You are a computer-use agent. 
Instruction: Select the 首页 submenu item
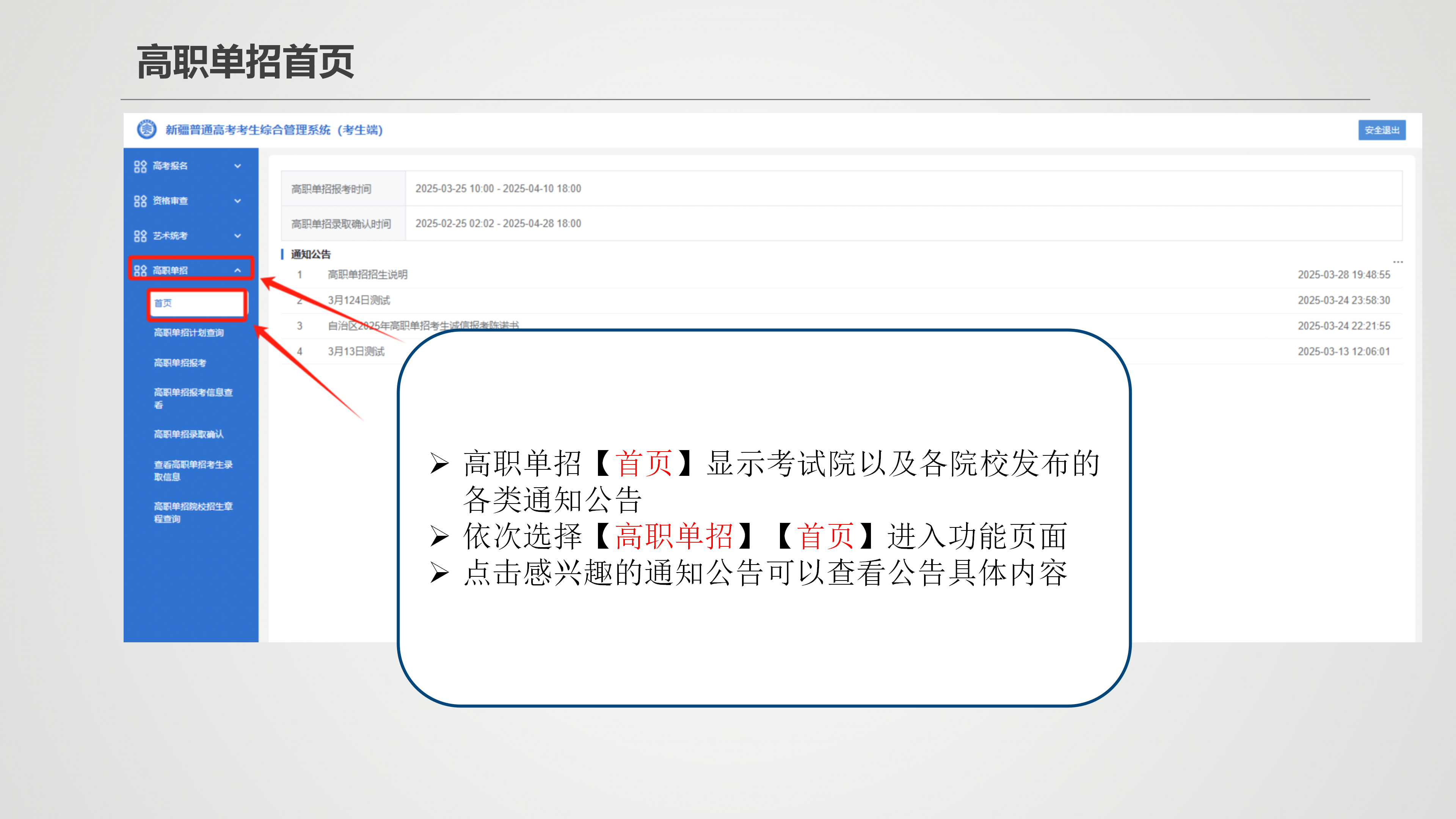[163, 303]
